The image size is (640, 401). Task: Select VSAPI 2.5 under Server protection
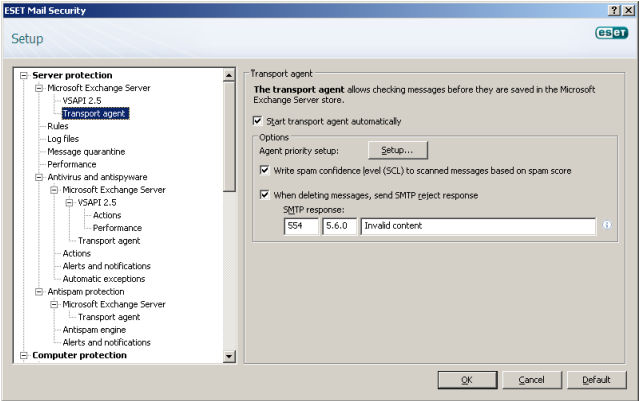82,100
